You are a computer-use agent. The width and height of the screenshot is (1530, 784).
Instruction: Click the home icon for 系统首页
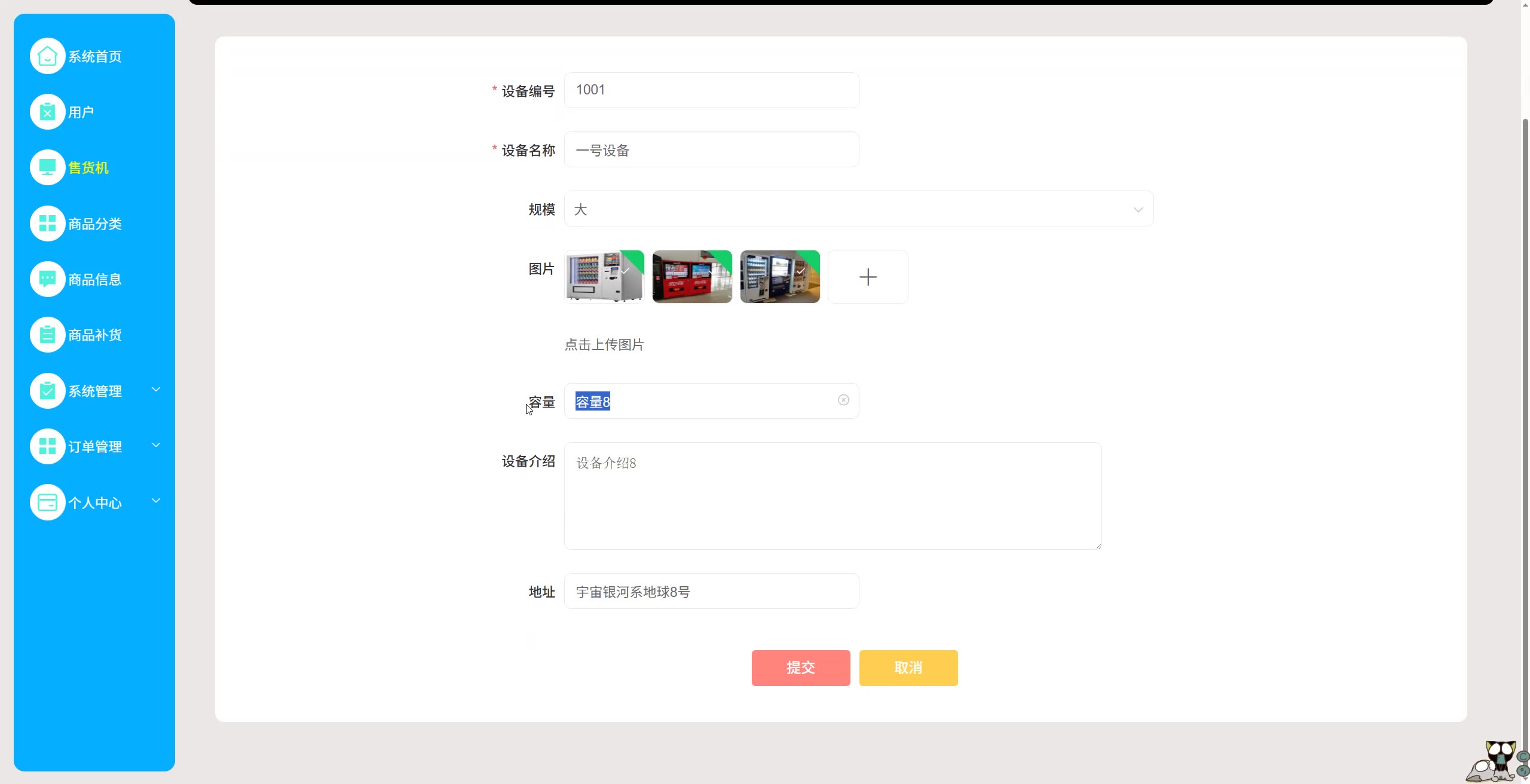(47, 56)
